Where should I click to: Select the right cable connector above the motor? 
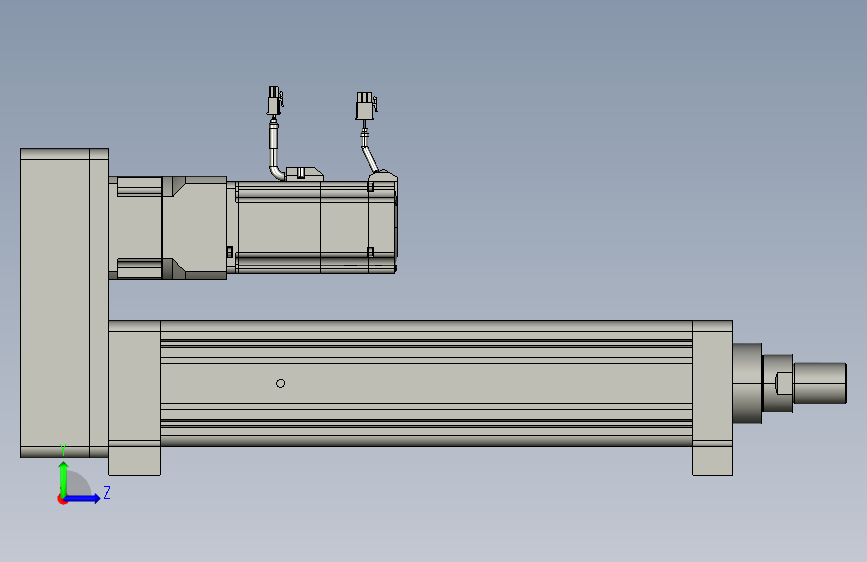(365, 106)
